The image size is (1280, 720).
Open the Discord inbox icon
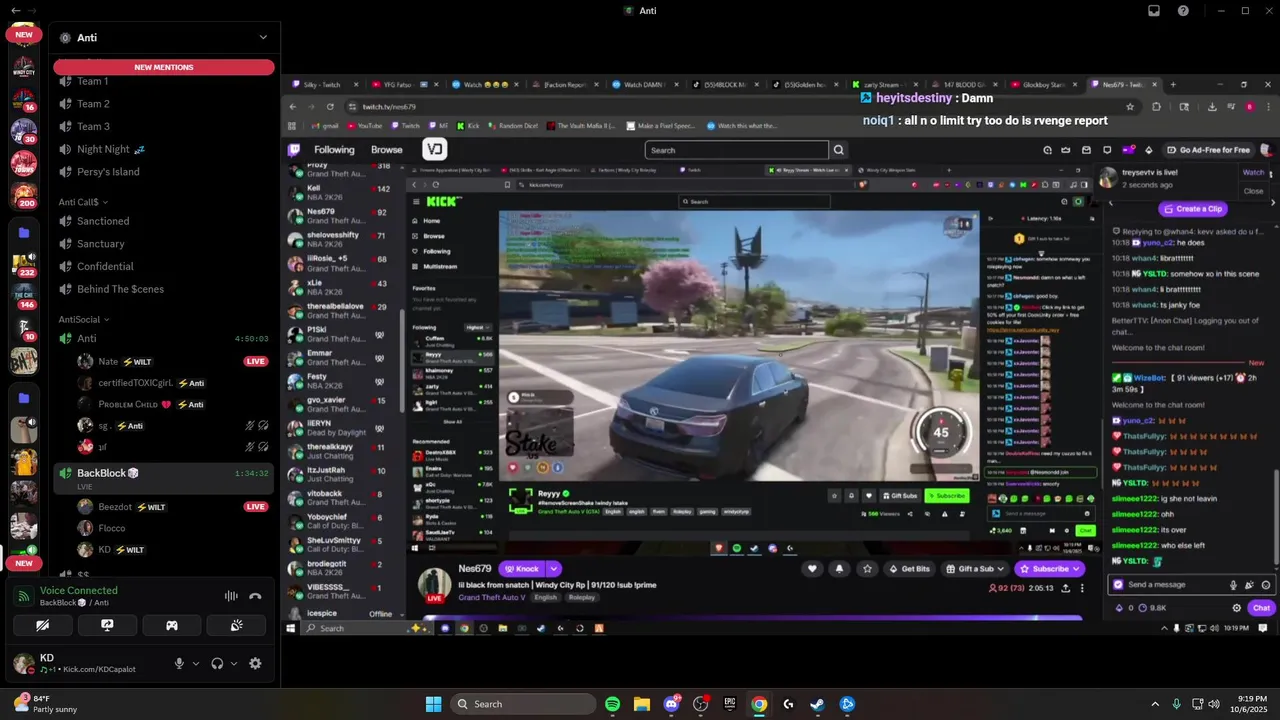(x=1154, y=10)
